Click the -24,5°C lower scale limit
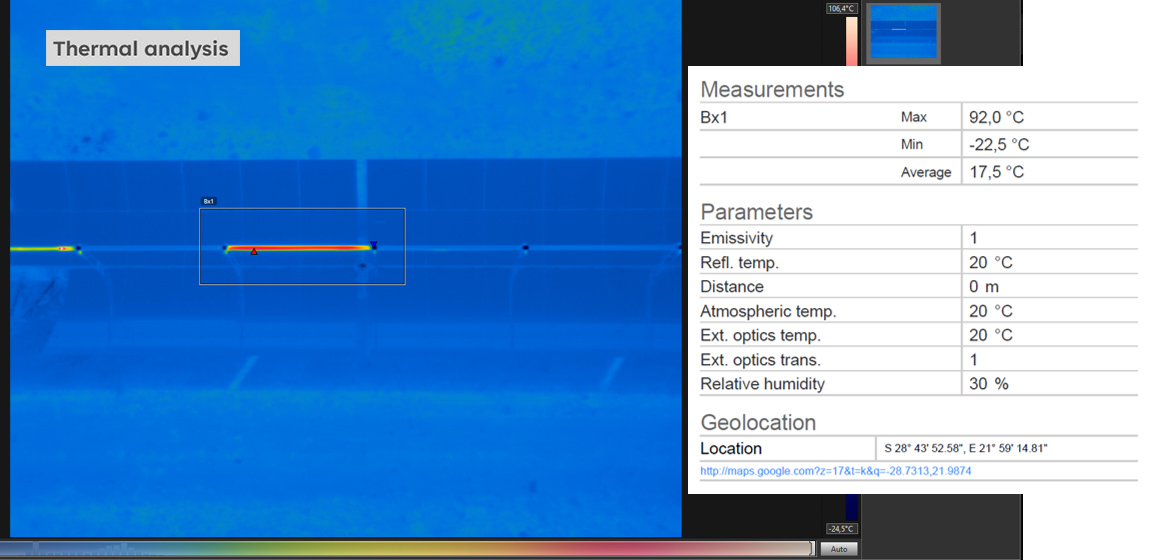This screenshot has height=560, width=1151. 841,528
